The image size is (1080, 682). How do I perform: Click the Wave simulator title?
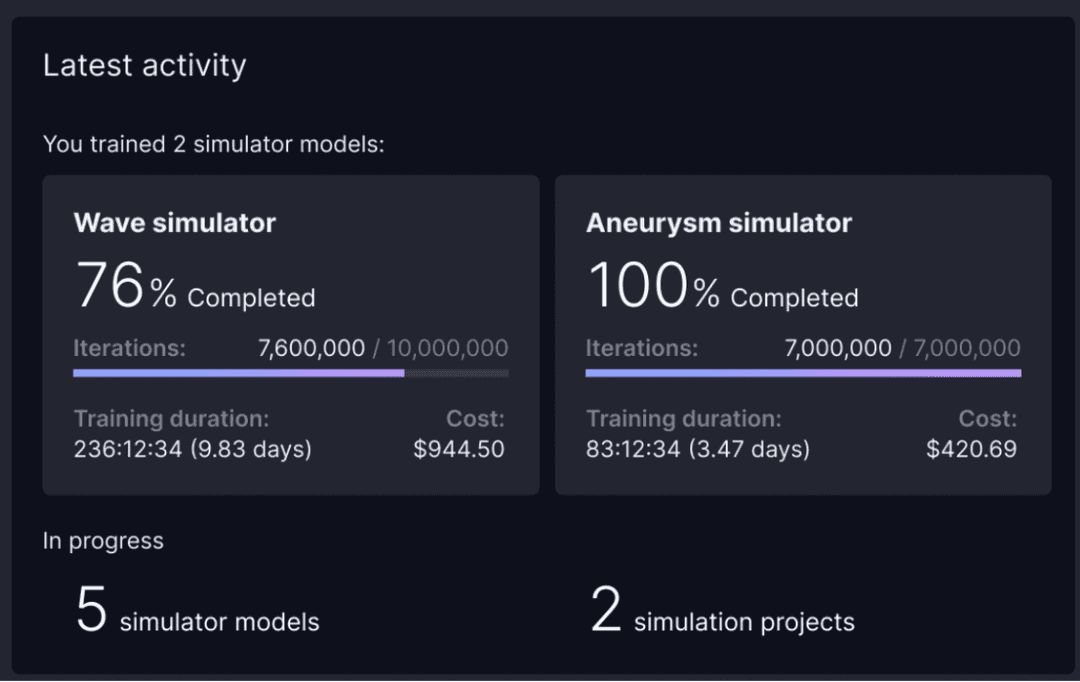[x=175, y=223]
